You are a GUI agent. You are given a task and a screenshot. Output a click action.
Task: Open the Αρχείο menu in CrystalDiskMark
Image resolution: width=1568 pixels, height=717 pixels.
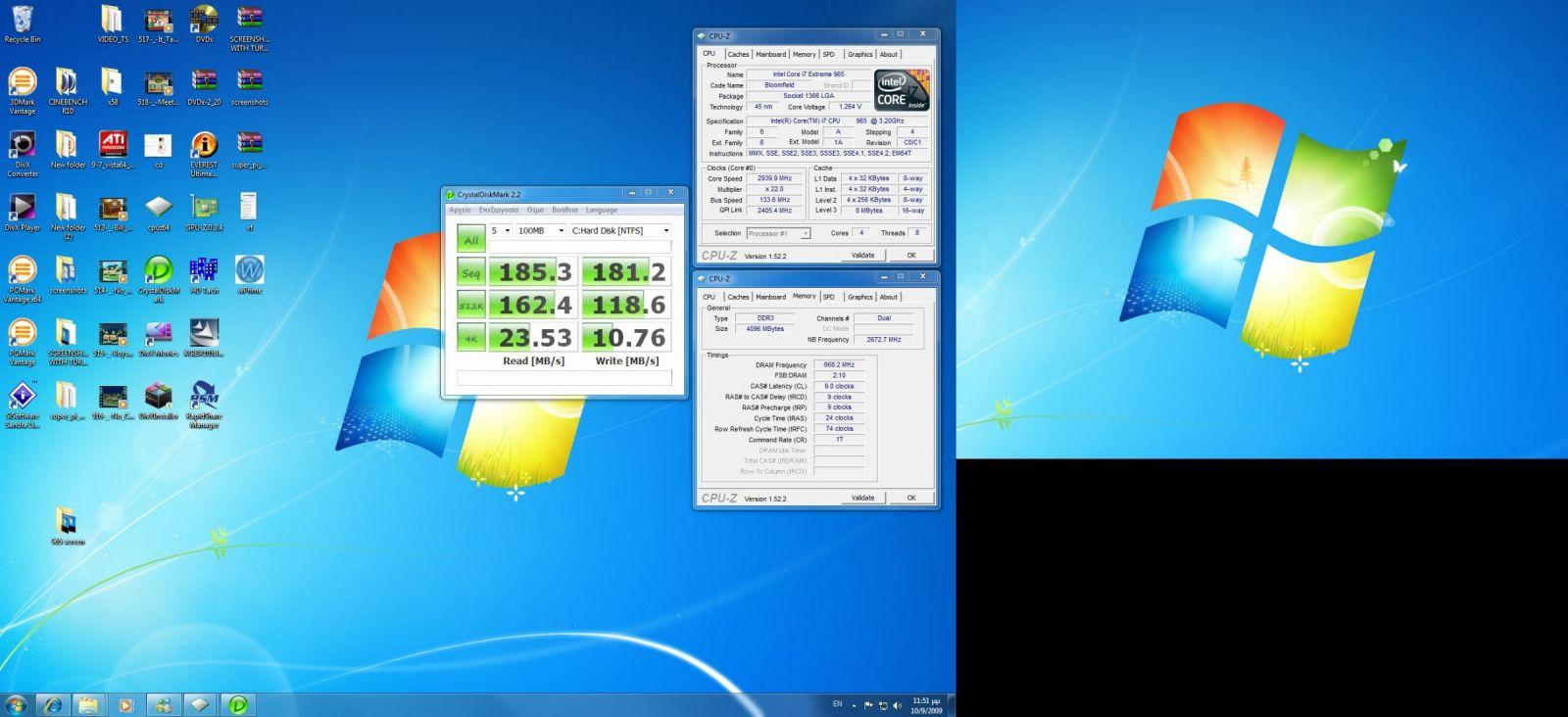[460, 210]
